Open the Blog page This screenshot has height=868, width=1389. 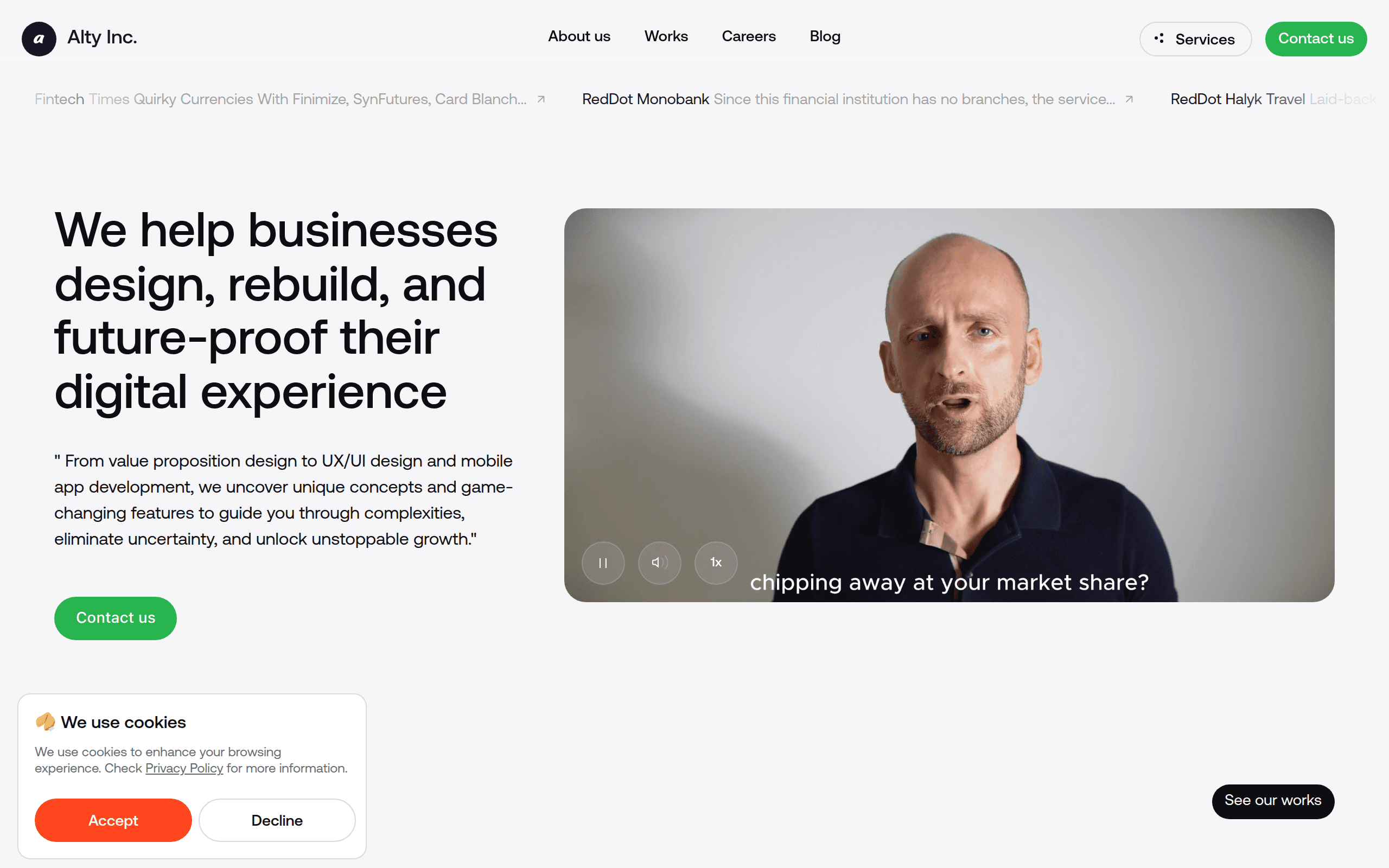(825, 36)
